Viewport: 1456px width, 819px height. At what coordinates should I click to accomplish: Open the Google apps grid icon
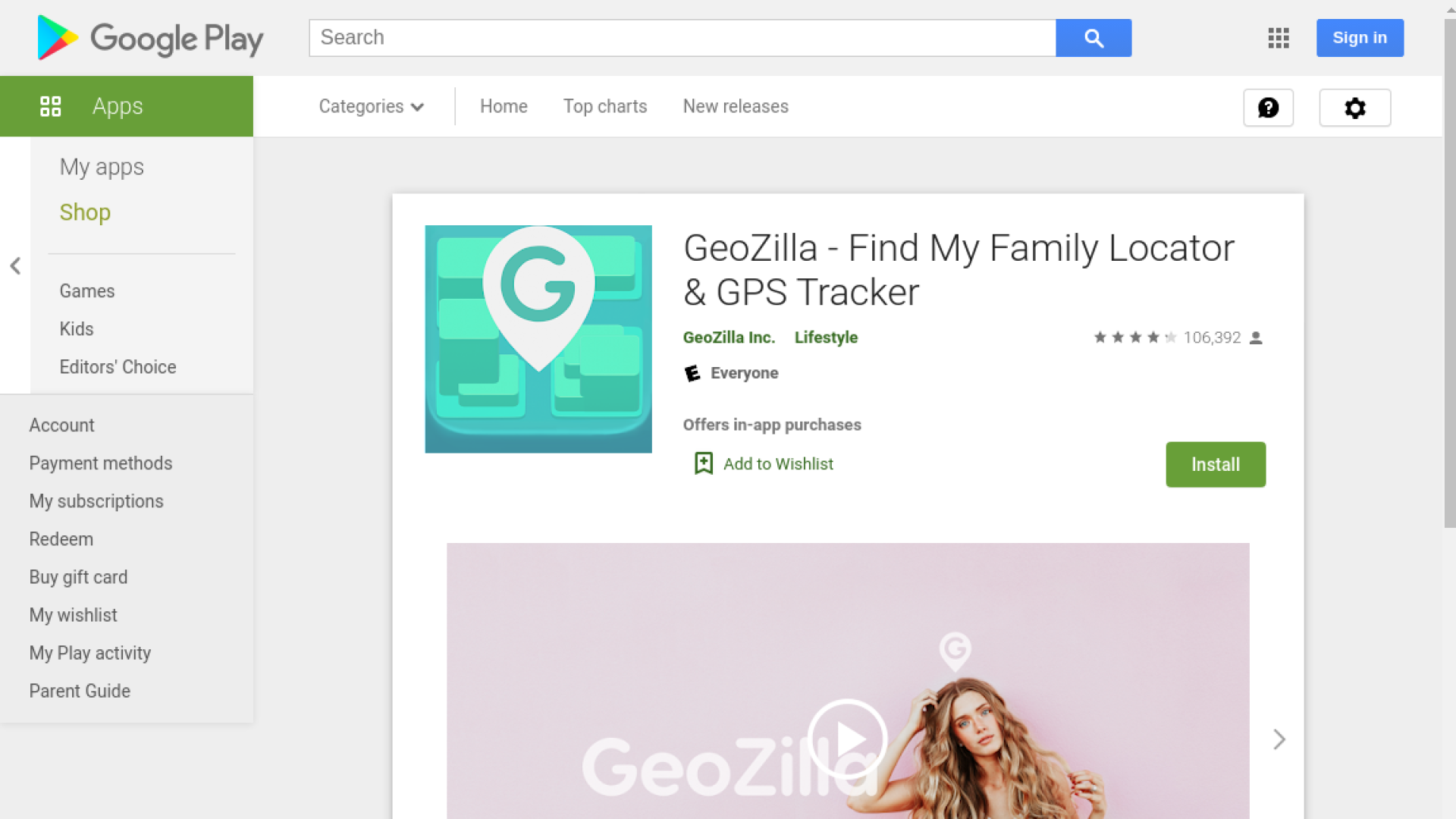1278,38
